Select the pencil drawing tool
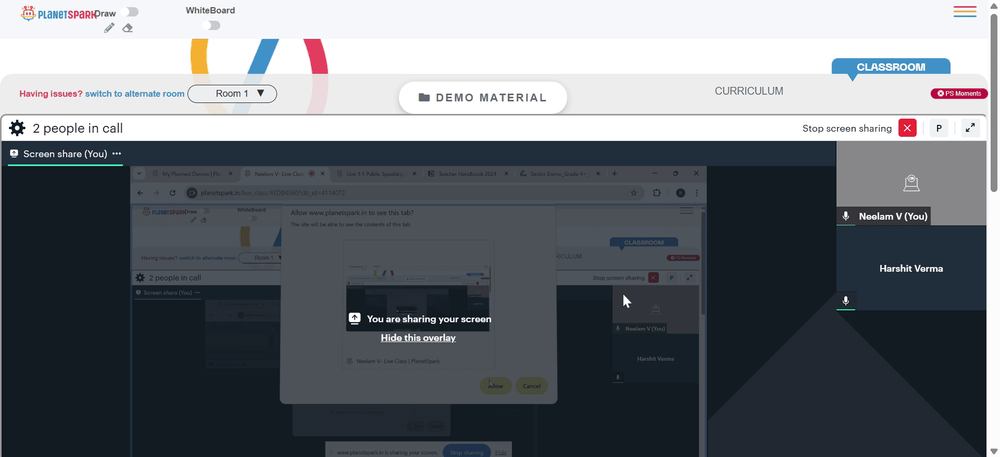This screenshot has width=1000, height=457. click(x=109, y=28)
